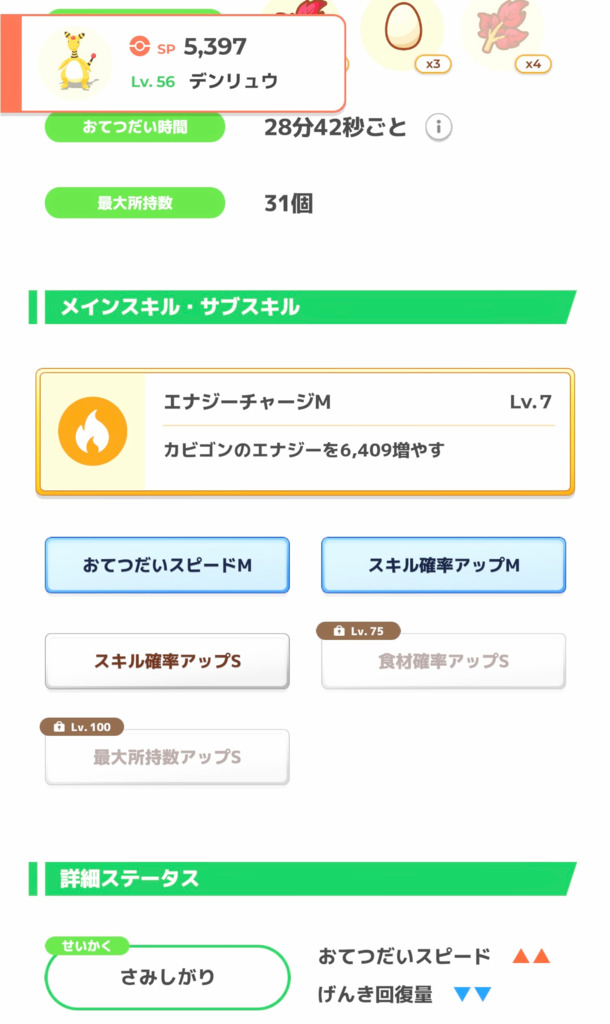This screenshot has height=1024, width=610.
Task: Click the デンリュウ portrait thumbnail
Action: coord(75,64)
